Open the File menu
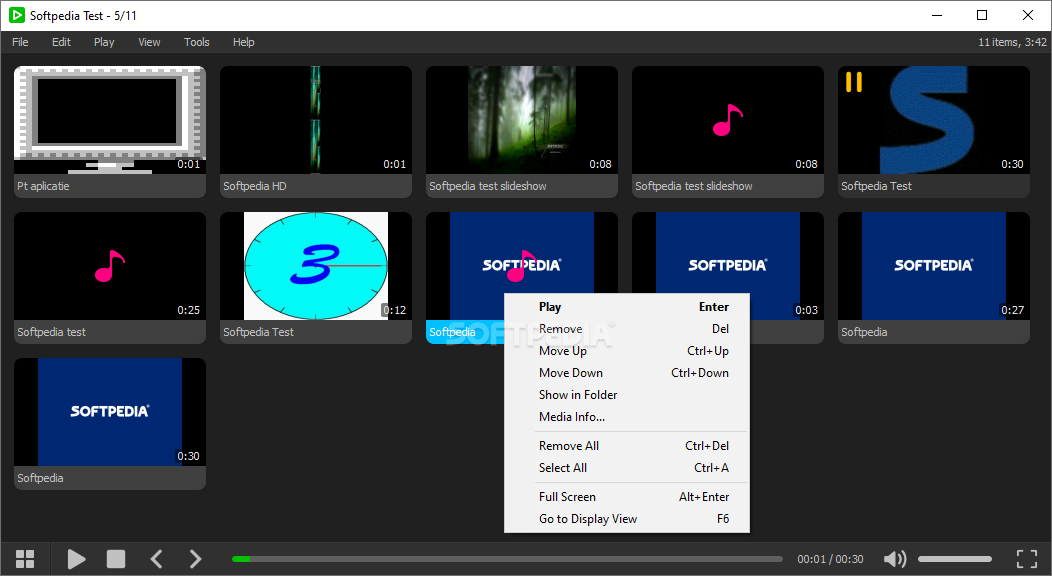 20,42
